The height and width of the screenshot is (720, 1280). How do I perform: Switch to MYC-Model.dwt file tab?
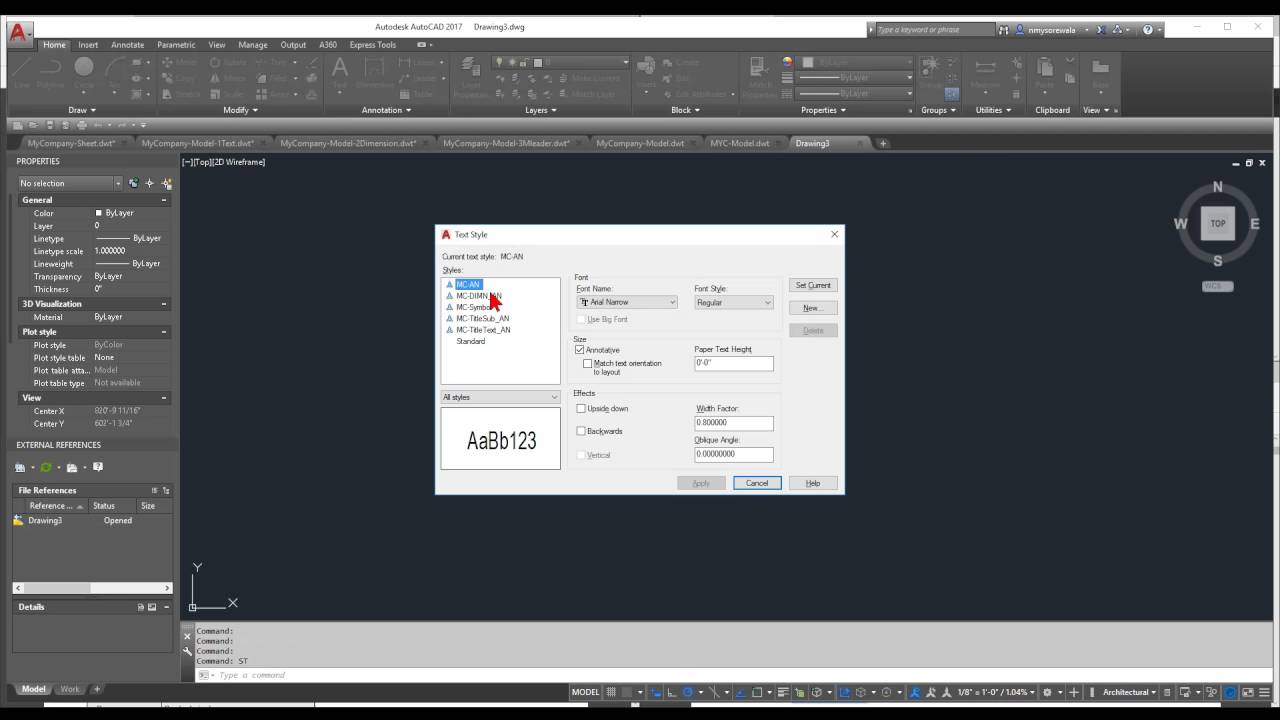[740, 143]
